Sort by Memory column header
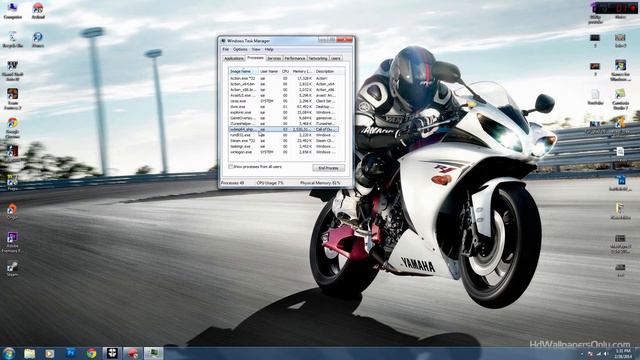This screenshot has width=640, height=360. coord(302,71)
